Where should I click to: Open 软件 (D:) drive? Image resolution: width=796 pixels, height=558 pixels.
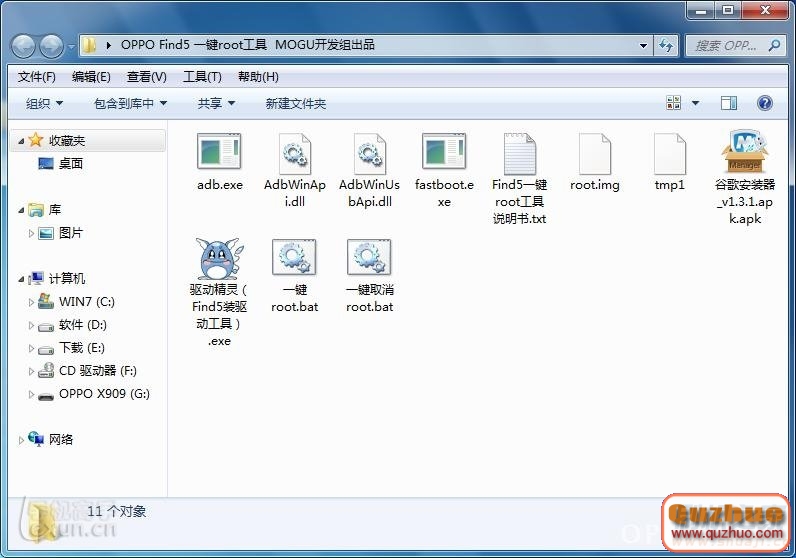pyautogui.click(x=82, y=325)
